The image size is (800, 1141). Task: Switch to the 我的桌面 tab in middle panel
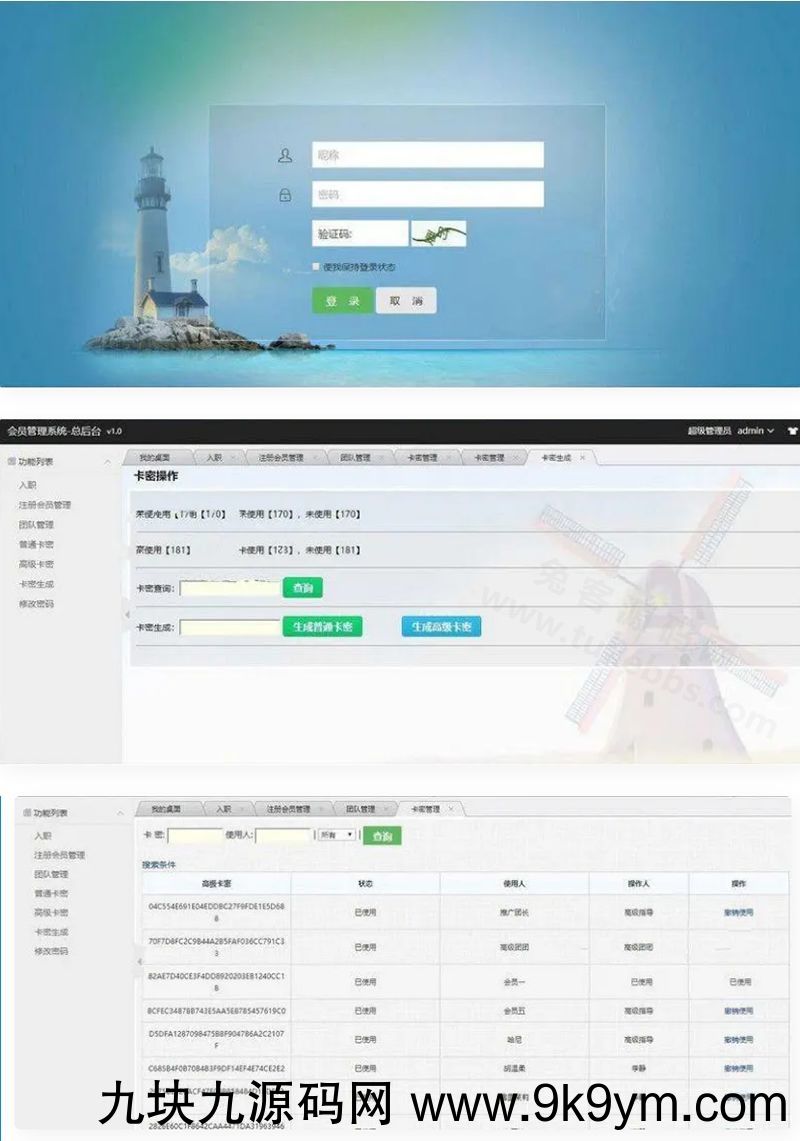154,457
